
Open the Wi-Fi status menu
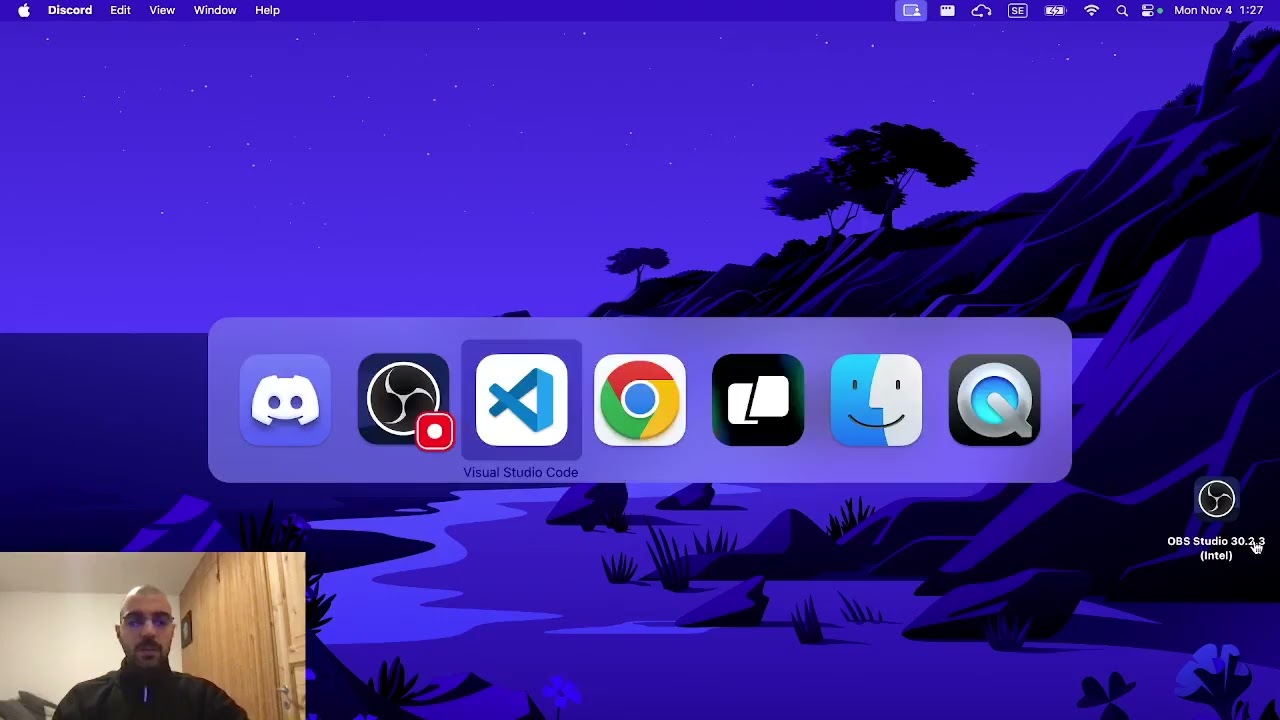point(1091,10)
